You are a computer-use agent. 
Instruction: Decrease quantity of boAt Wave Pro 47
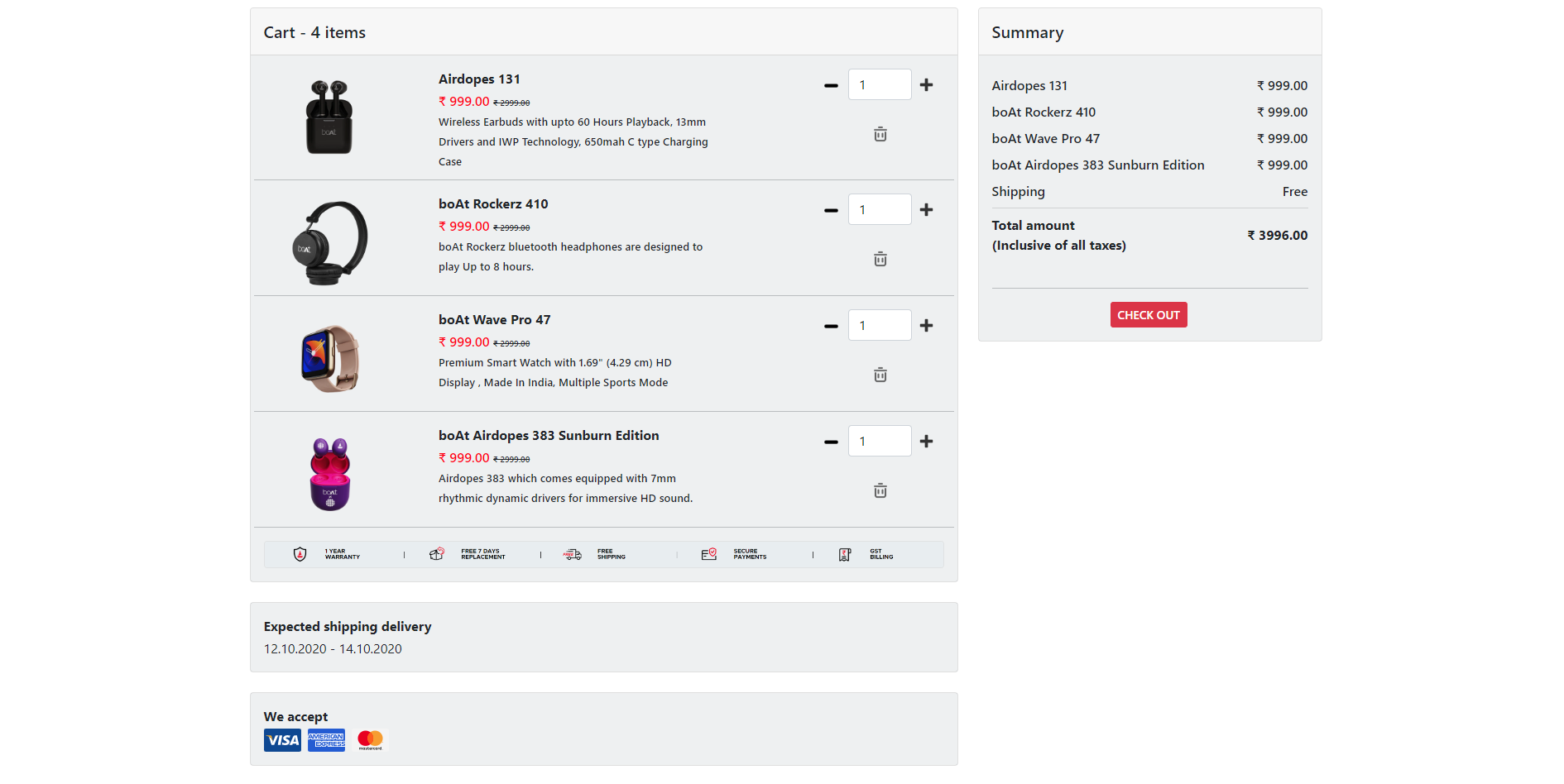[831, 326]
